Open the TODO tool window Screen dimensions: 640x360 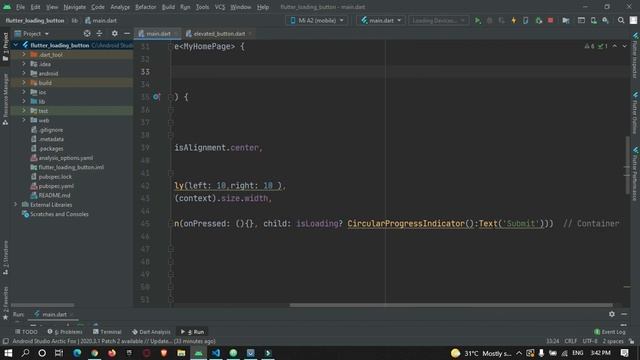pyautogui.click(x=26, y=332)
